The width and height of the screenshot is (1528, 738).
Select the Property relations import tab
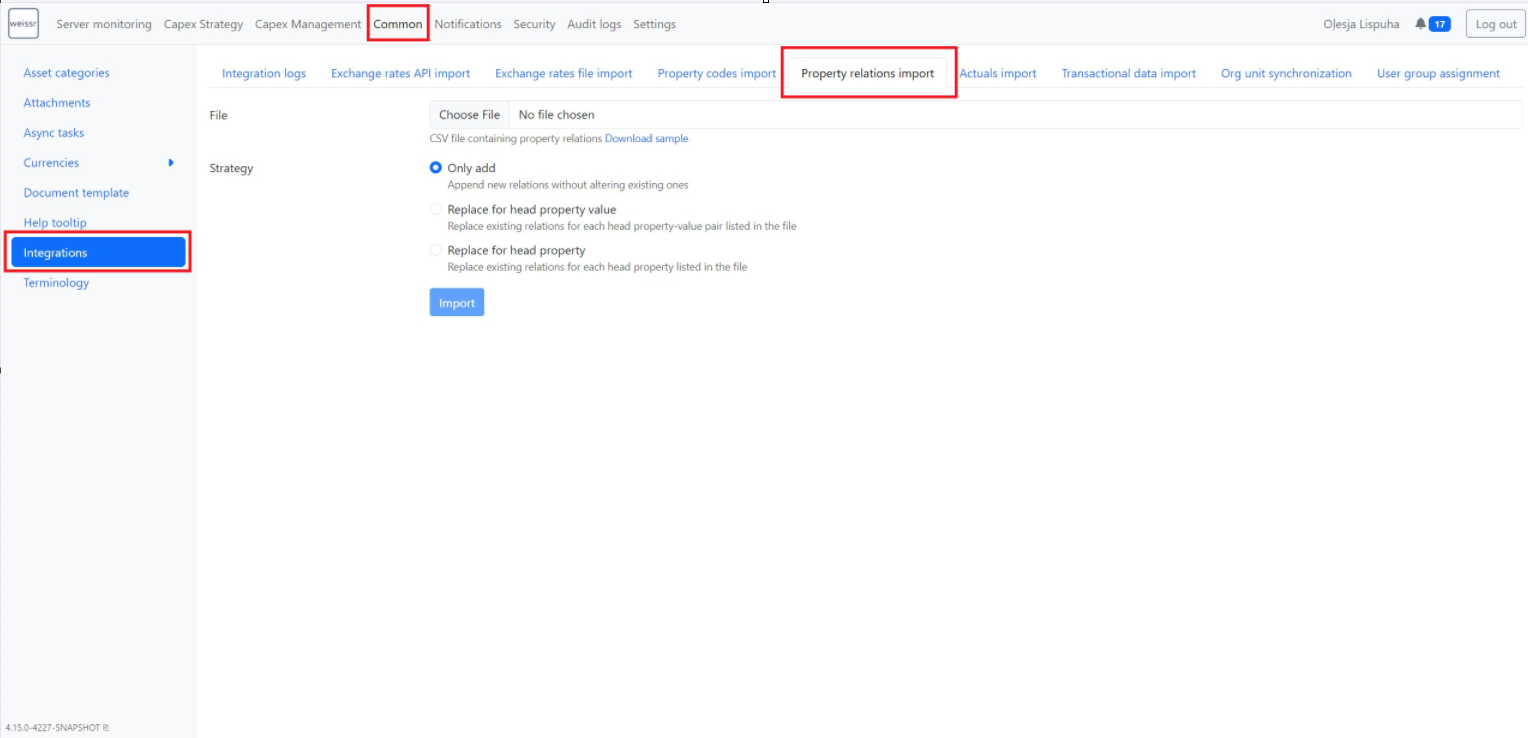click(868, 73)
